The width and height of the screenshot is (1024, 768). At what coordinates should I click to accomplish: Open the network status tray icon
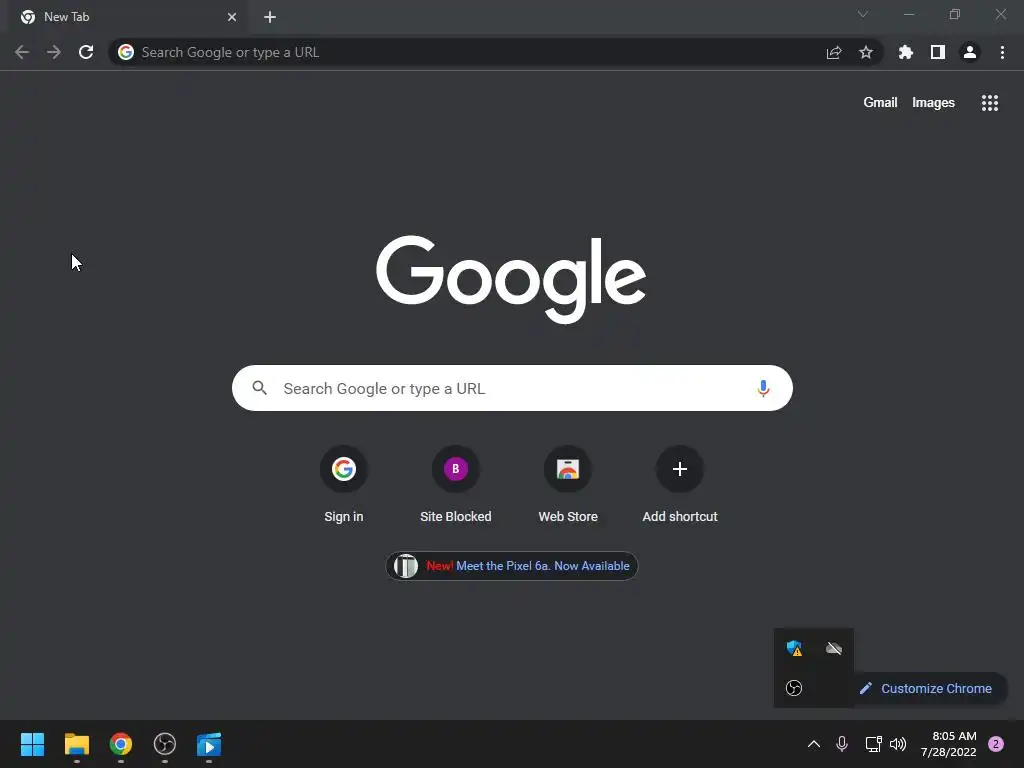873,744
